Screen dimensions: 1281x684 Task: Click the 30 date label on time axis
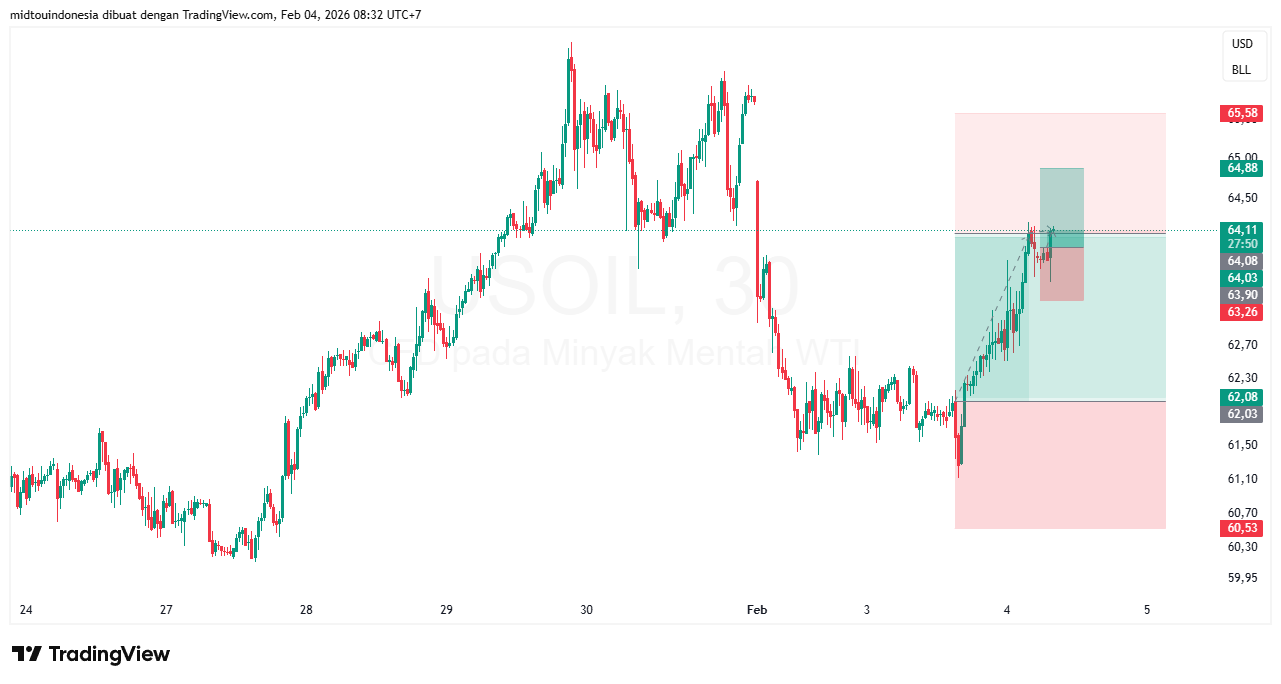pyautogui.click(x=585, y=609)
